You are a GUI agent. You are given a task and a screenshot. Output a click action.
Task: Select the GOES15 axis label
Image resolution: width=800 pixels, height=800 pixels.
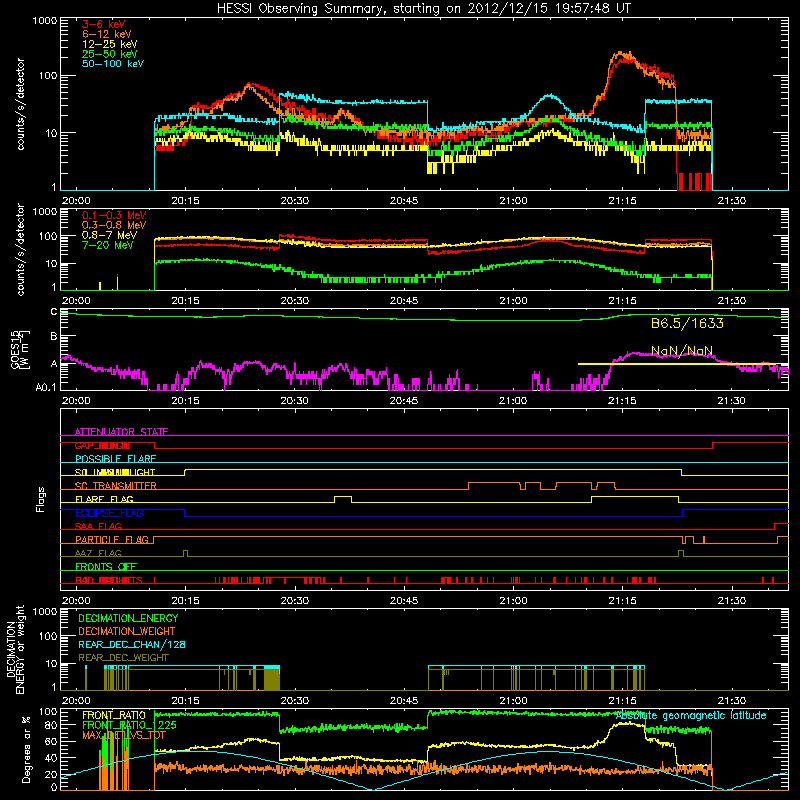point(20,349)
